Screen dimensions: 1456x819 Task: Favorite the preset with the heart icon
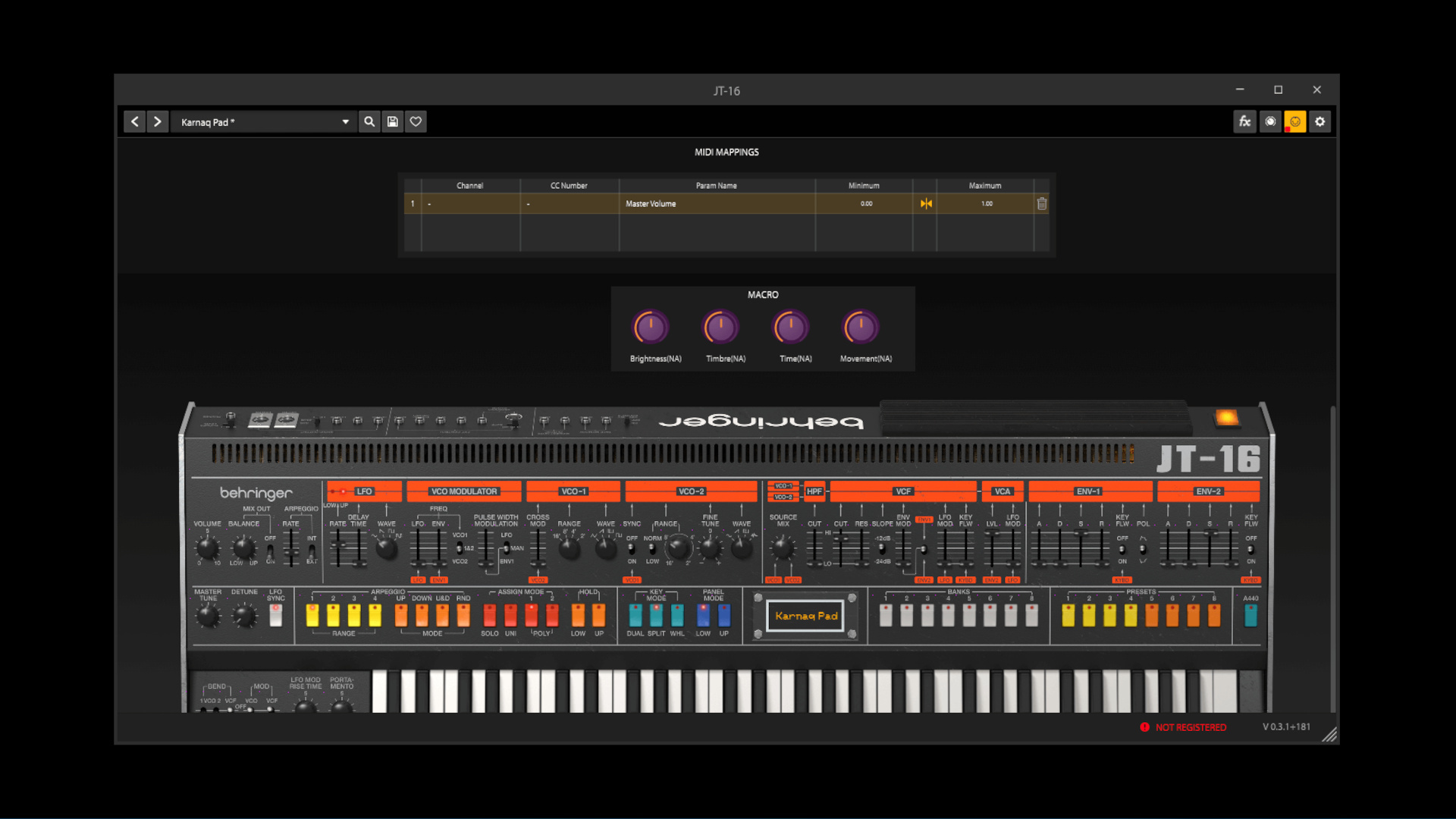[416, 121]
